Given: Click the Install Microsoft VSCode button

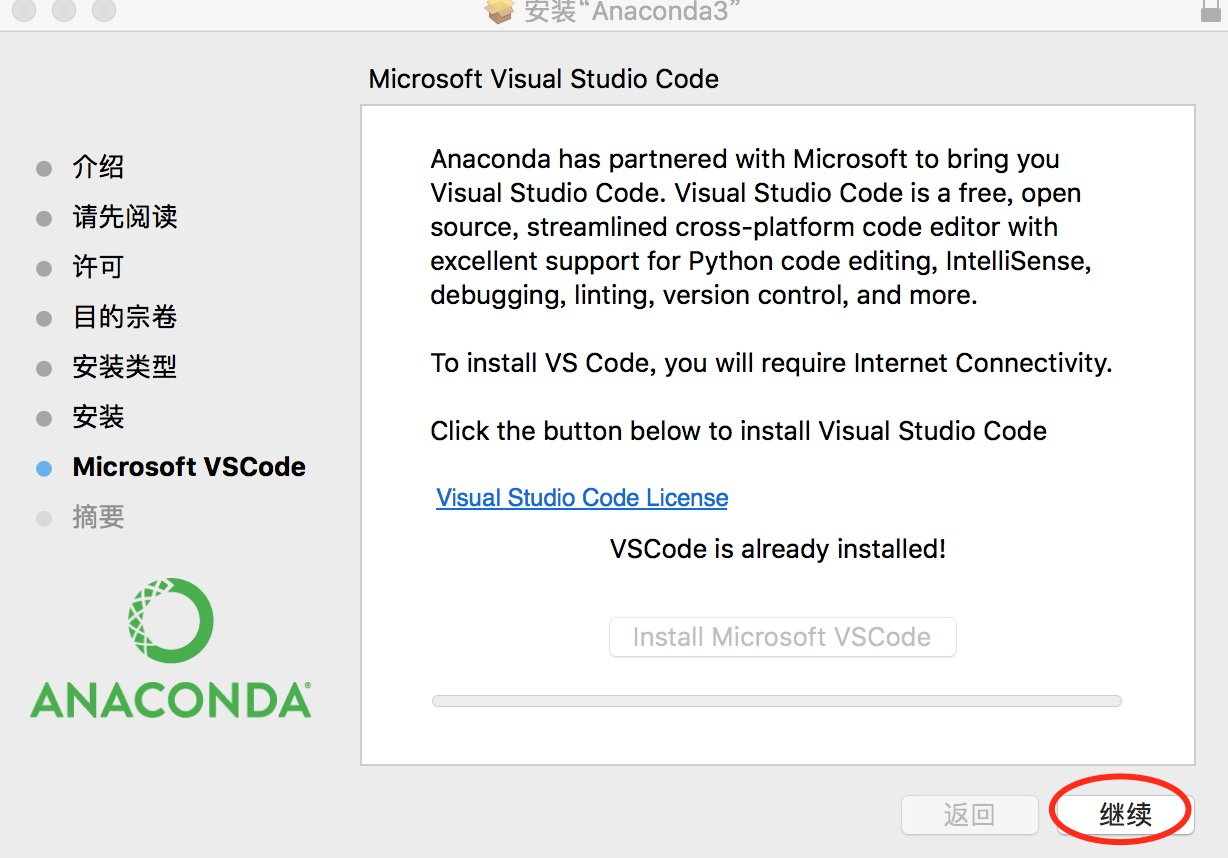Looking at the screenshot, I should point(782,637).
